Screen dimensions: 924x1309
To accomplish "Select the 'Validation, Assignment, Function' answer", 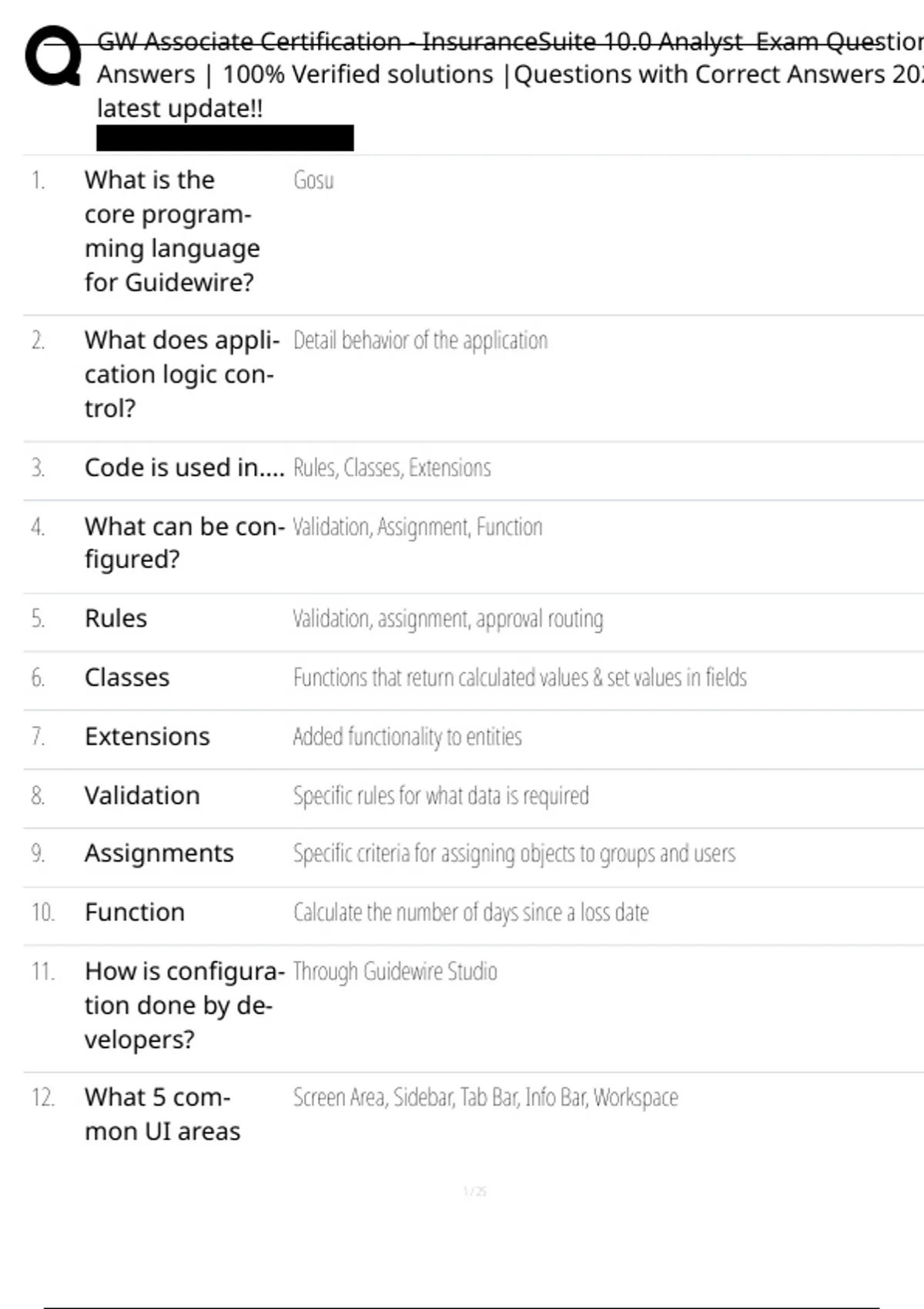I will (418, 527).
